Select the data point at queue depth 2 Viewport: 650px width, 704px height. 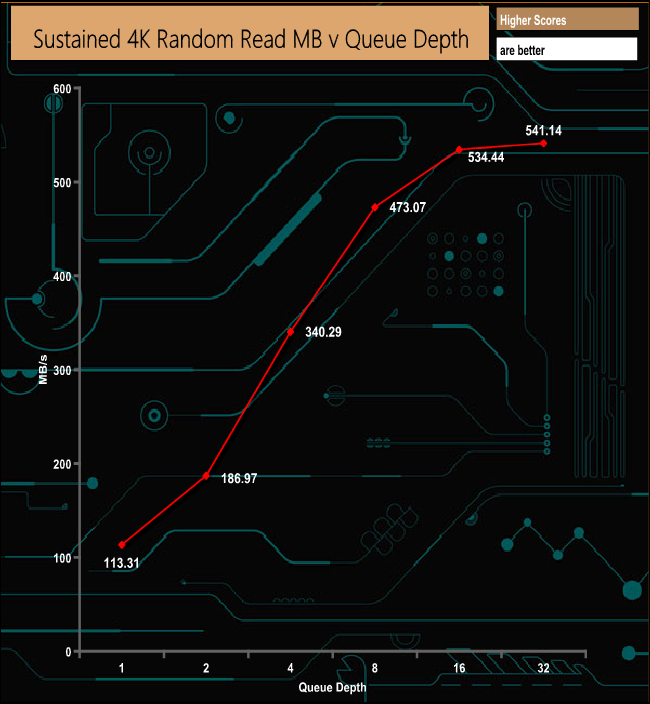(x=206, y=475)
